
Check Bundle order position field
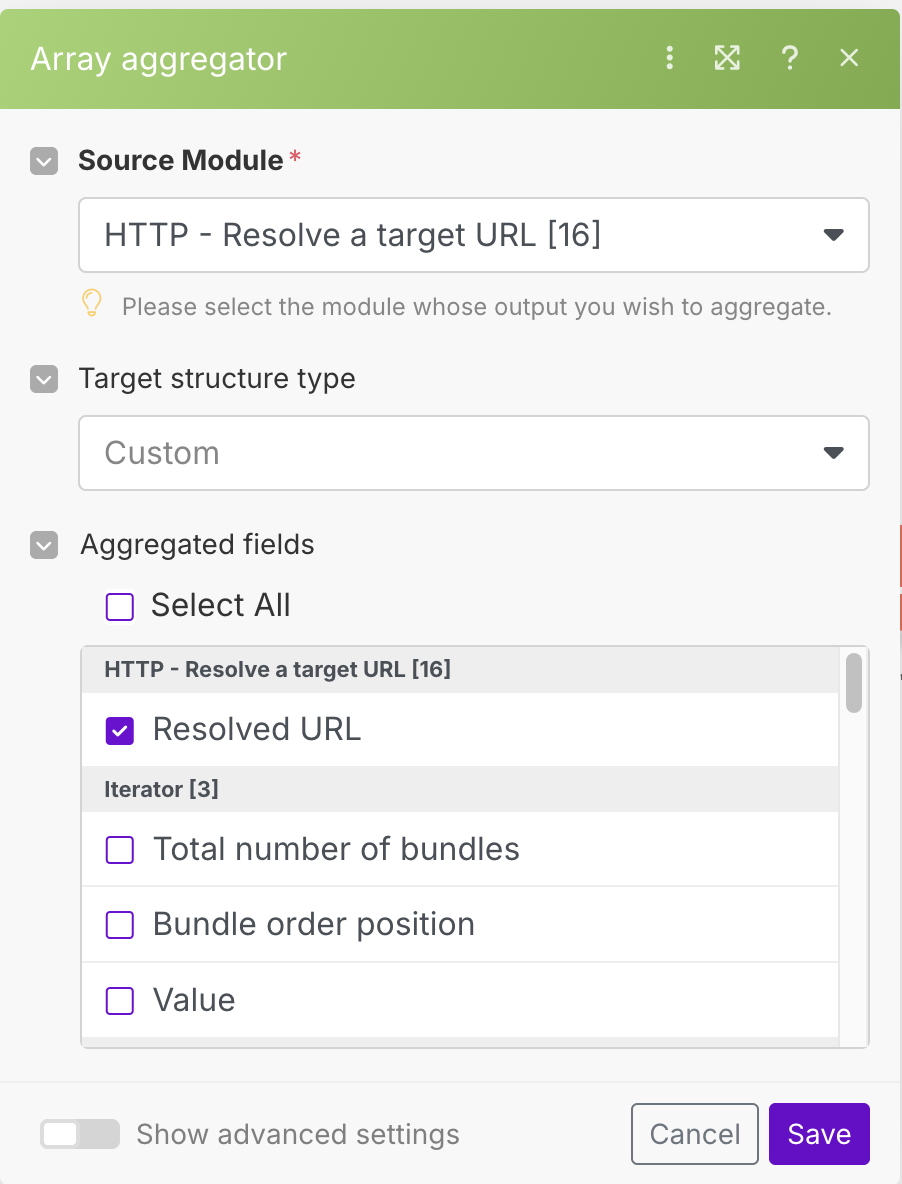click(120, 925)
